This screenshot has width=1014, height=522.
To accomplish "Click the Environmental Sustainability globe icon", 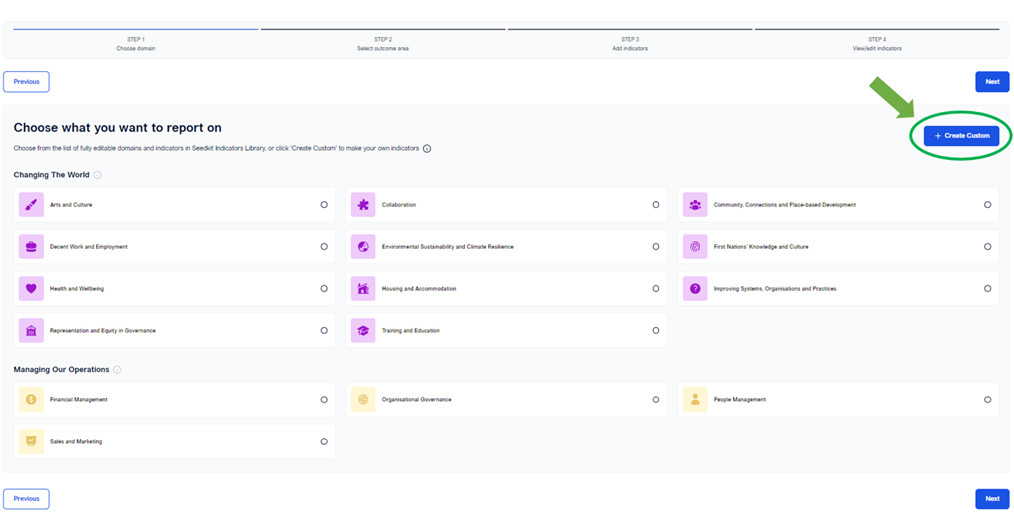I will point(363,246).
